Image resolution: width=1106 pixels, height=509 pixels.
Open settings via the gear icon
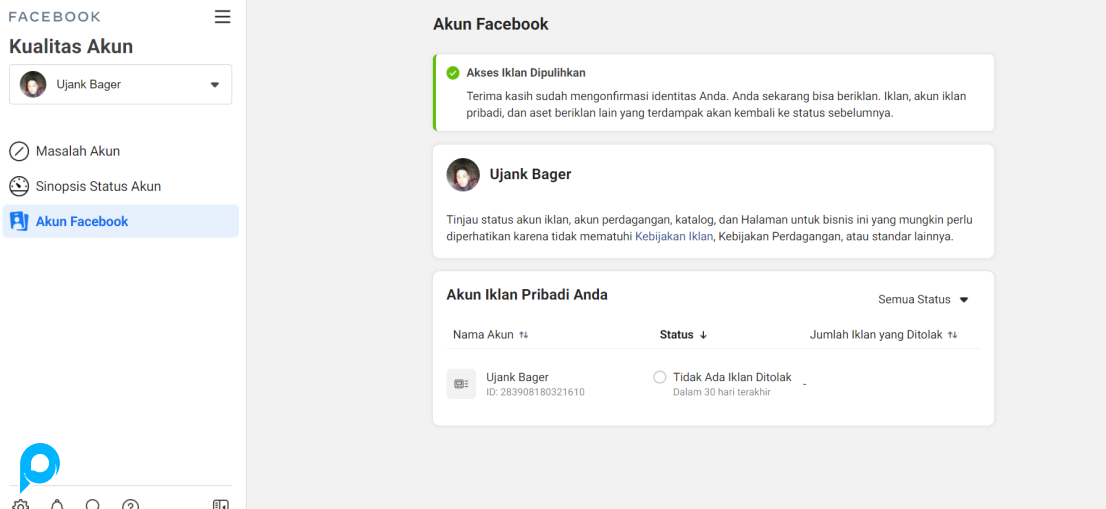[x=20, y=505]
